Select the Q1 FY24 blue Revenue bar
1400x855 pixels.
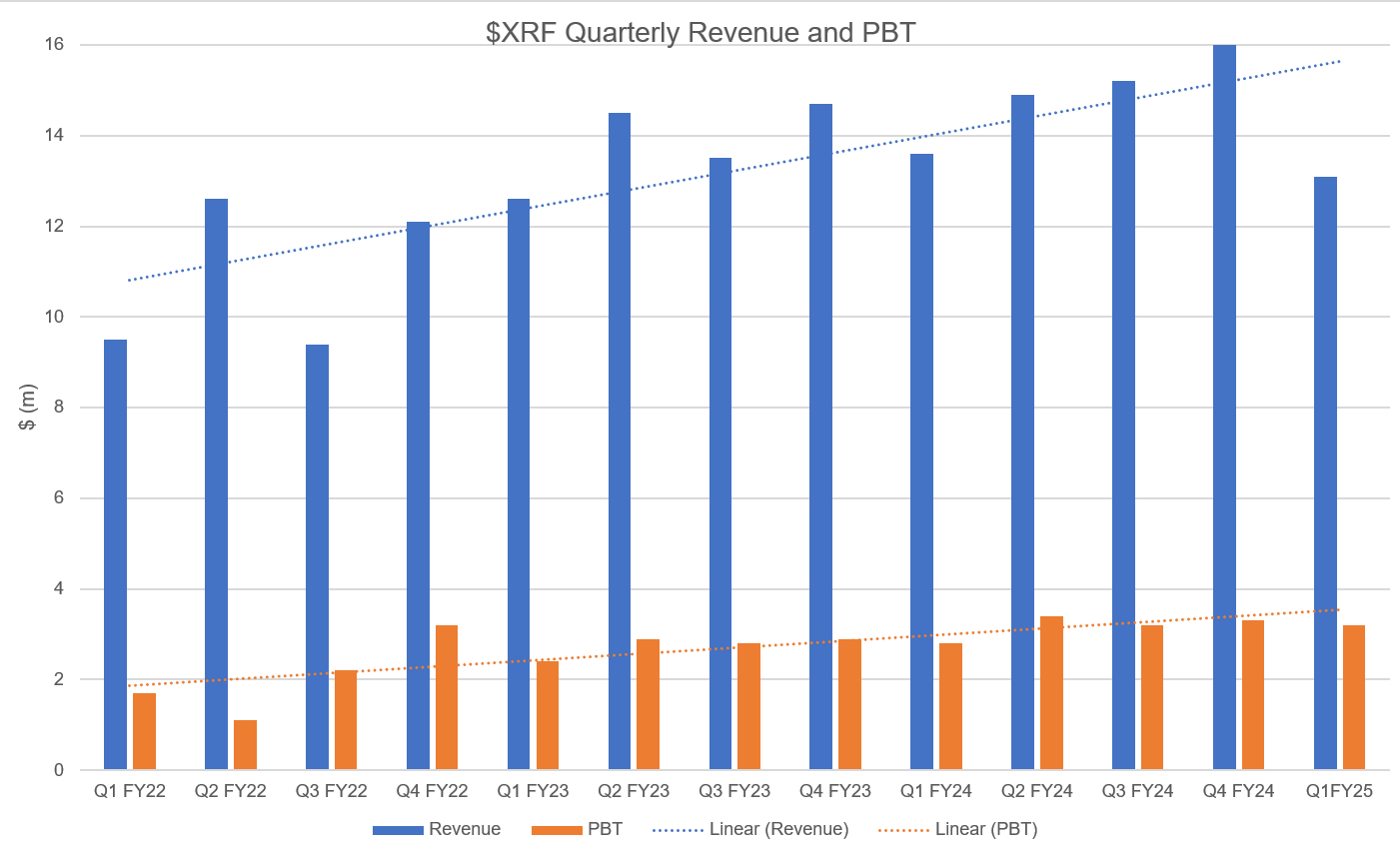coord(922,461)
